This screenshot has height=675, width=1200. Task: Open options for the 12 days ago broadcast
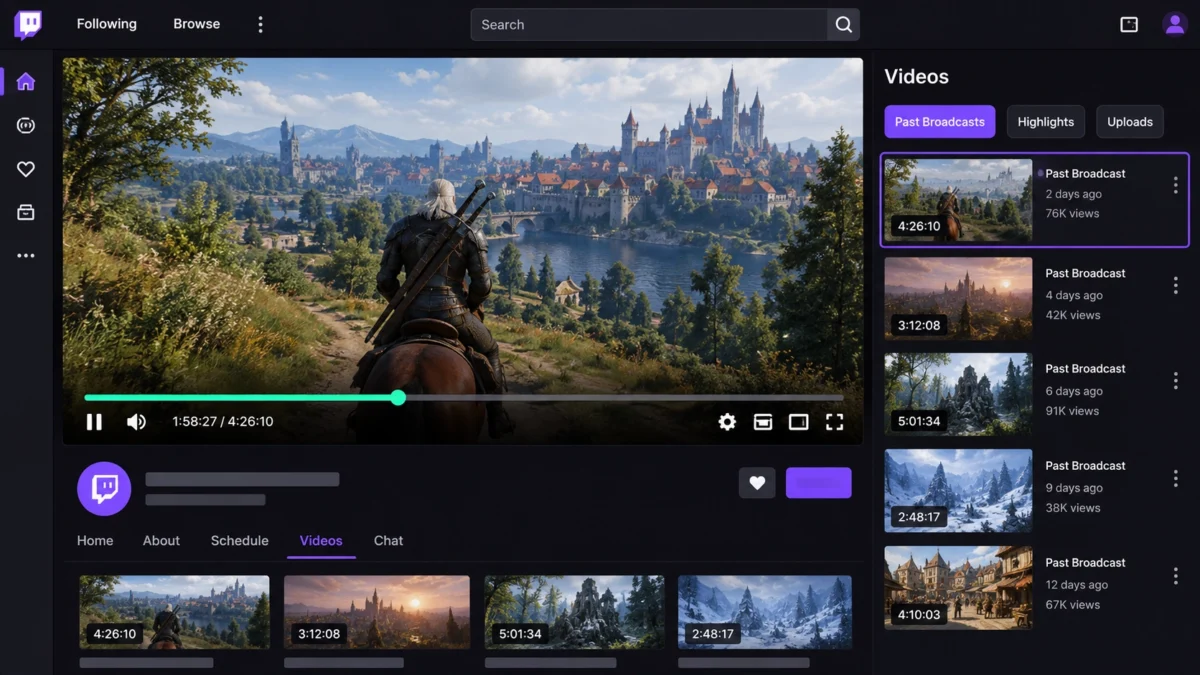[1175, 576]
